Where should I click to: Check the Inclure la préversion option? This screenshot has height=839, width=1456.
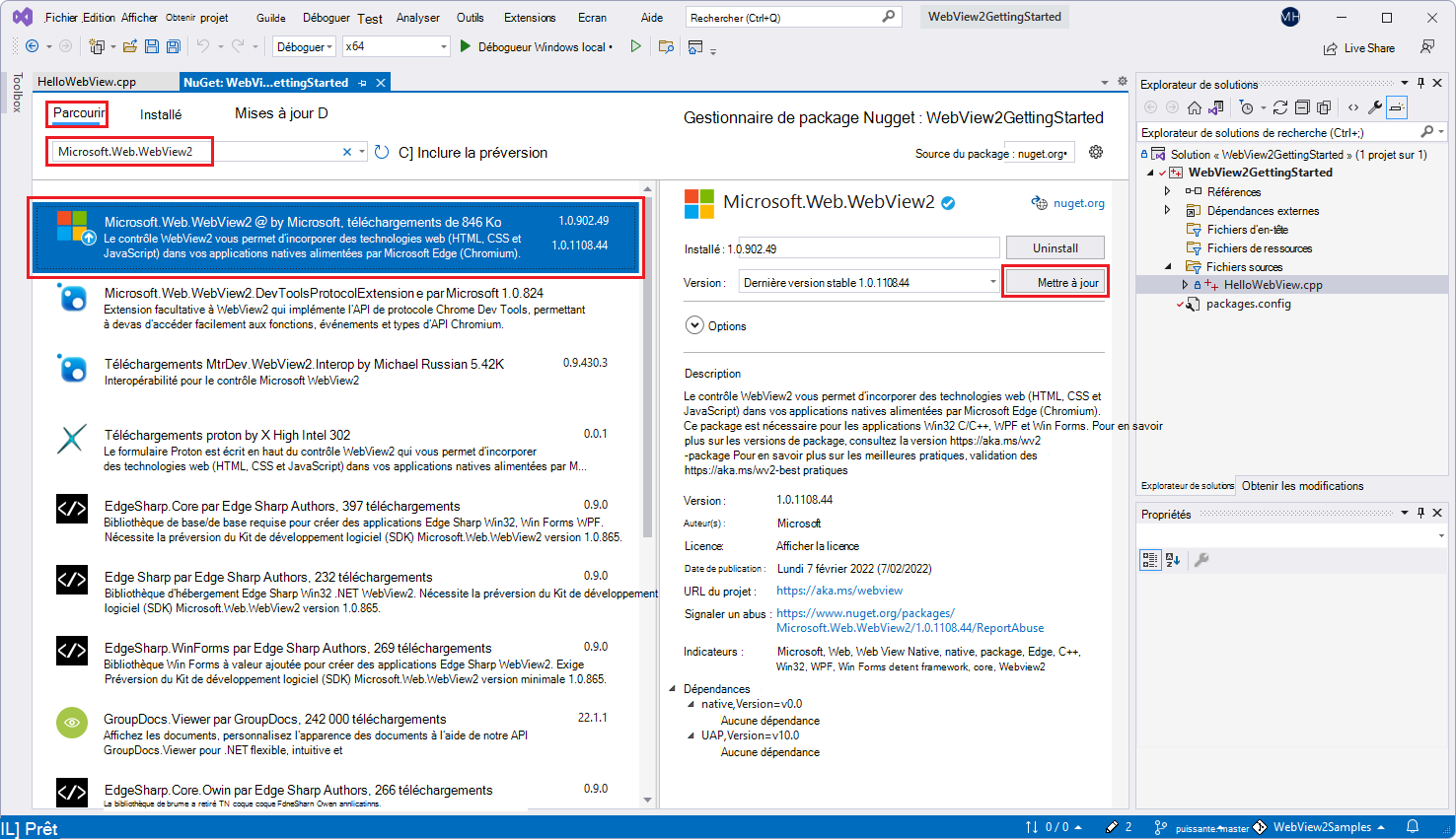[x=406, y=153]
